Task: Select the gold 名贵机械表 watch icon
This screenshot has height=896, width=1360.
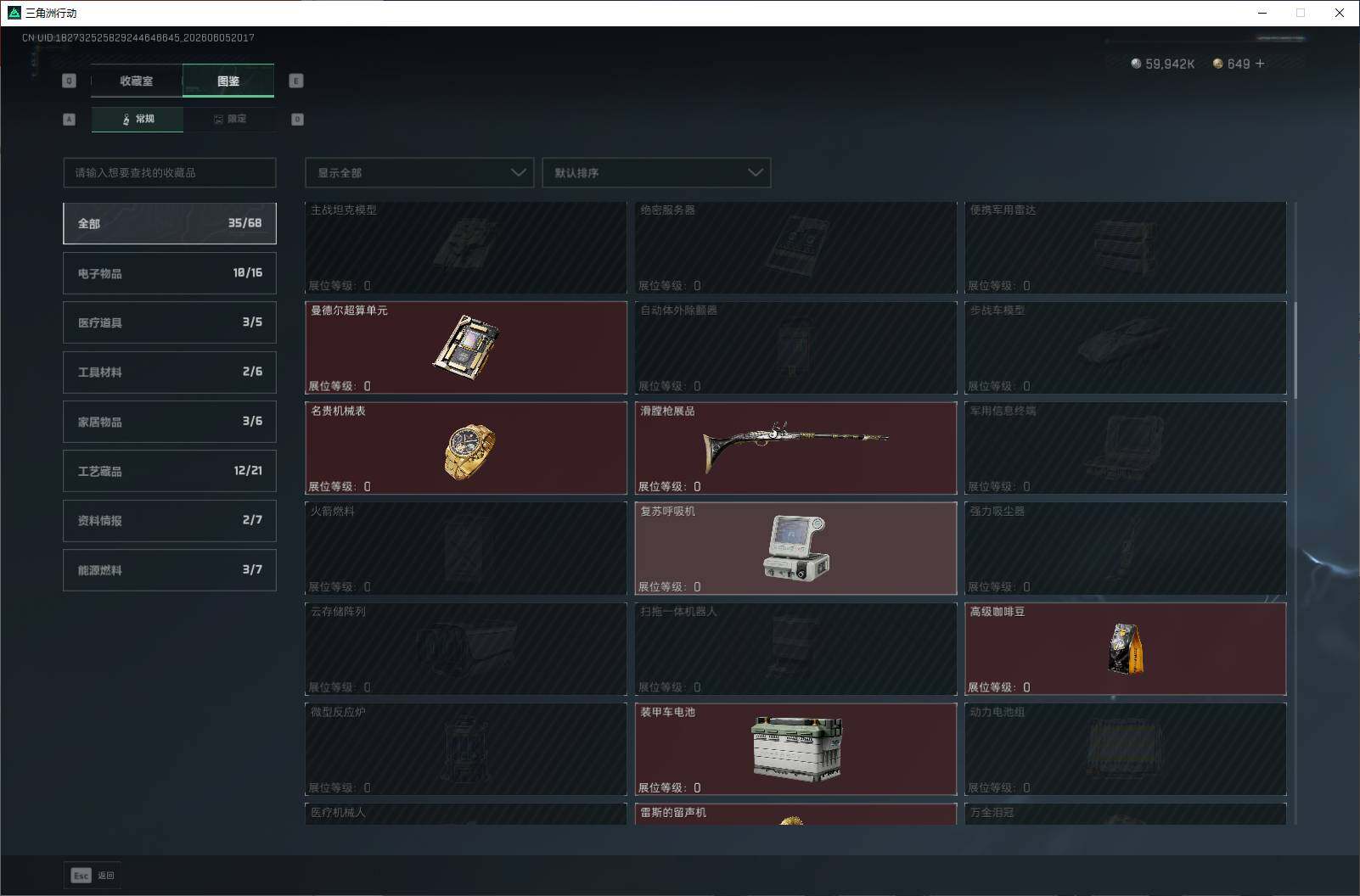Action: [469, 451]
